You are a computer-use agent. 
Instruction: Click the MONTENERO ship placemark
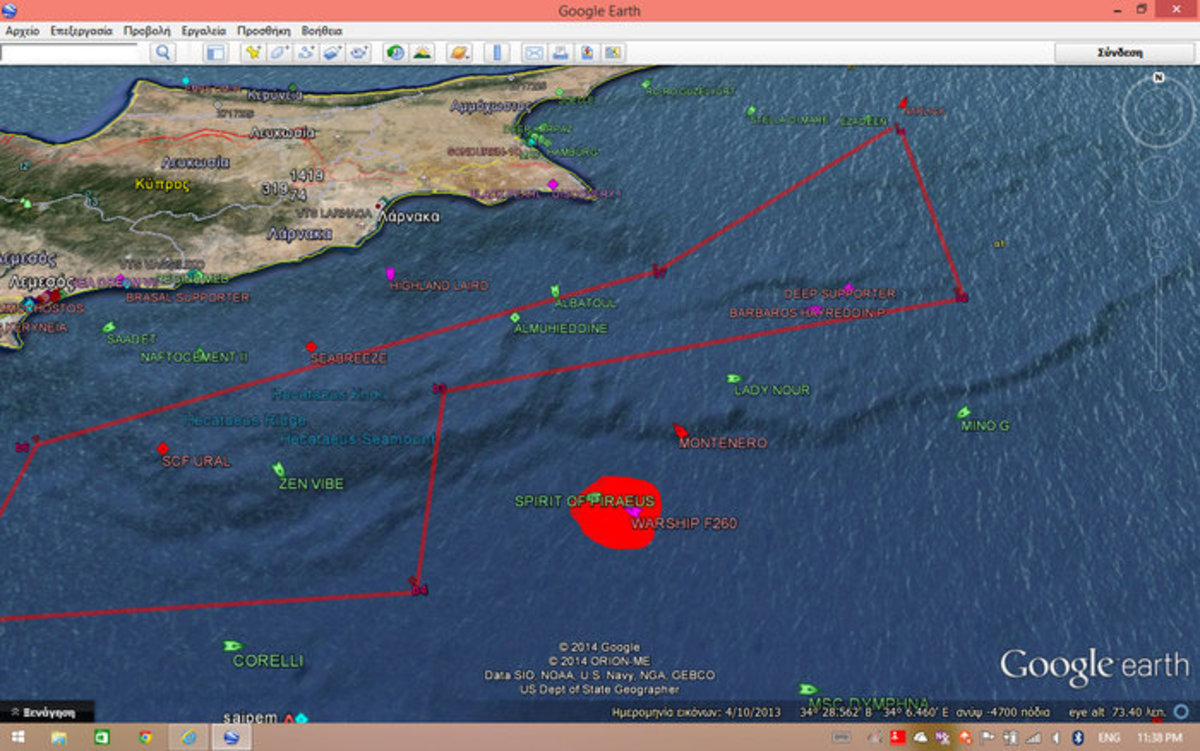pyautogui.click(x=680, y=430)
